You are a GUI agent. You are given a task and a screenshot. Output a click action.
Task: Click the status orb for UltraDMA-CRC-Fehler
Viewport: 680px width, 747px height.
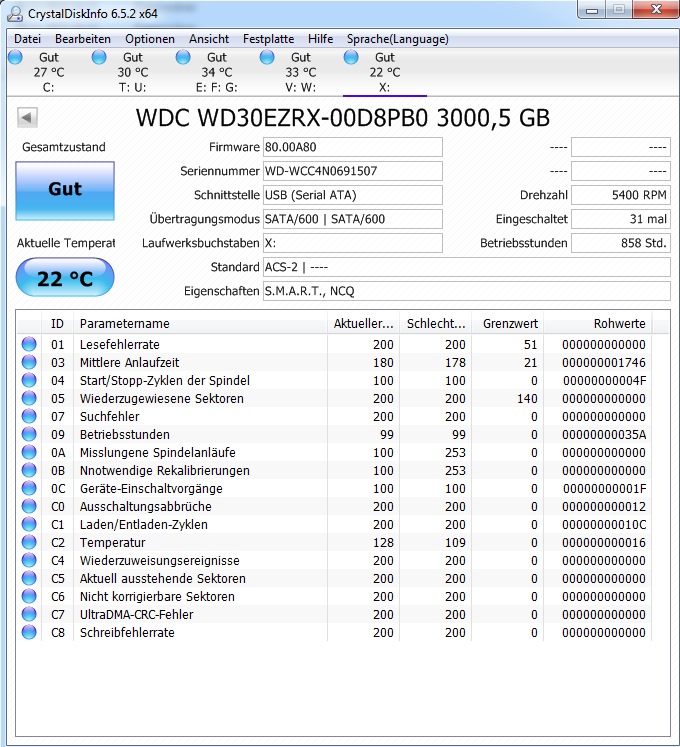coord(29,614)
